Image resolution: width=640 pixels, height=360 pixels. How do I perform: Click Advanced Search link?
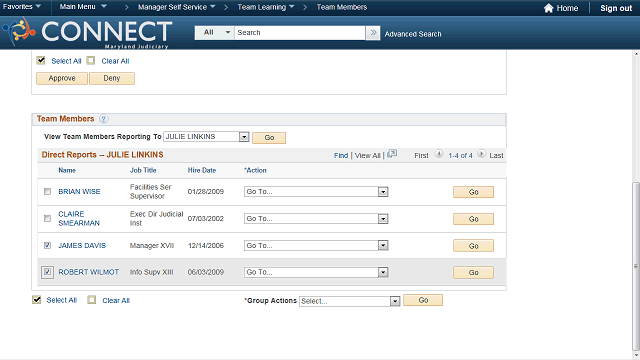click(413, 34)
